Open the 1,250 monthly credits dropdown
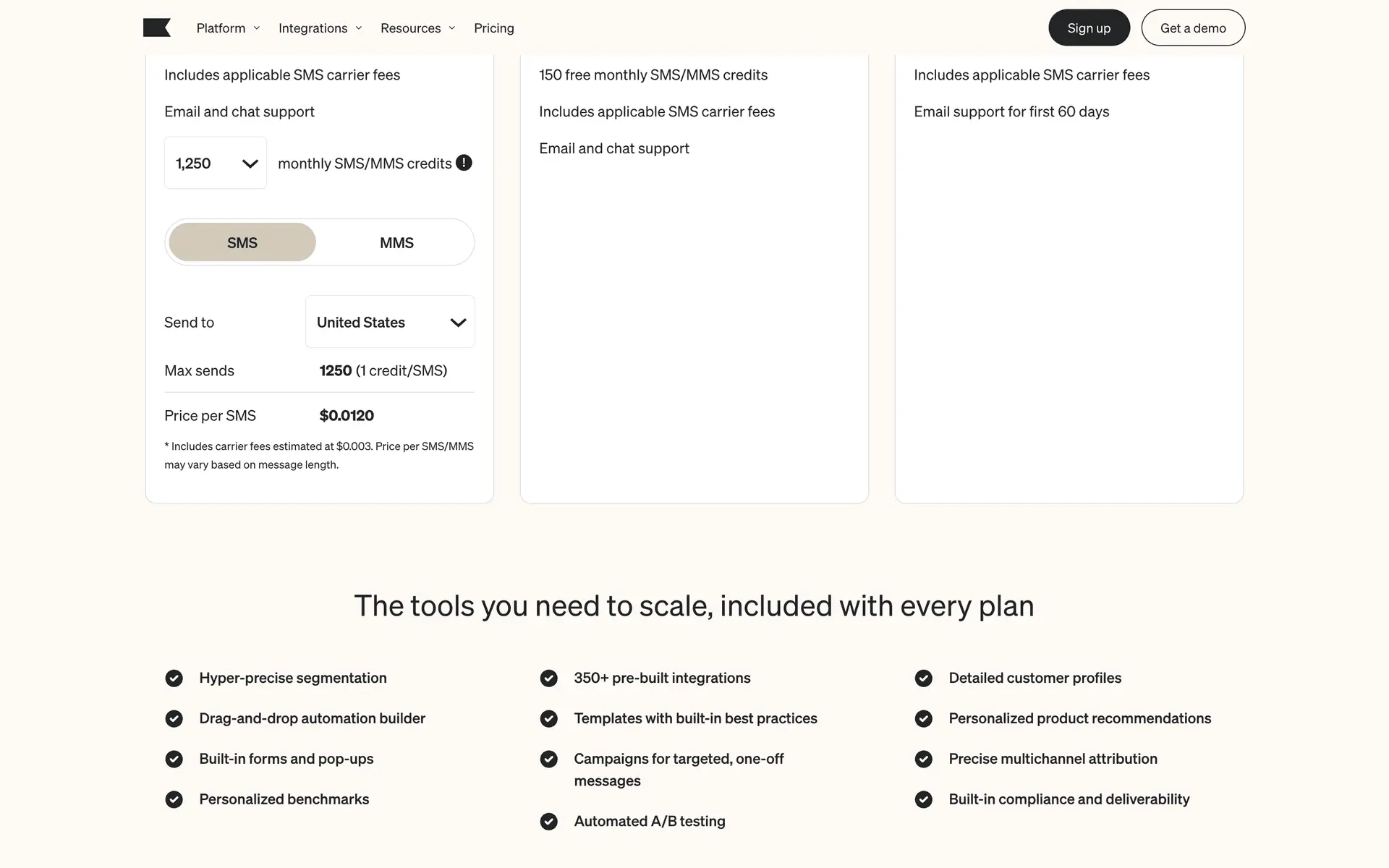This screenshot has width=1389, height=868. pos(216,163)
